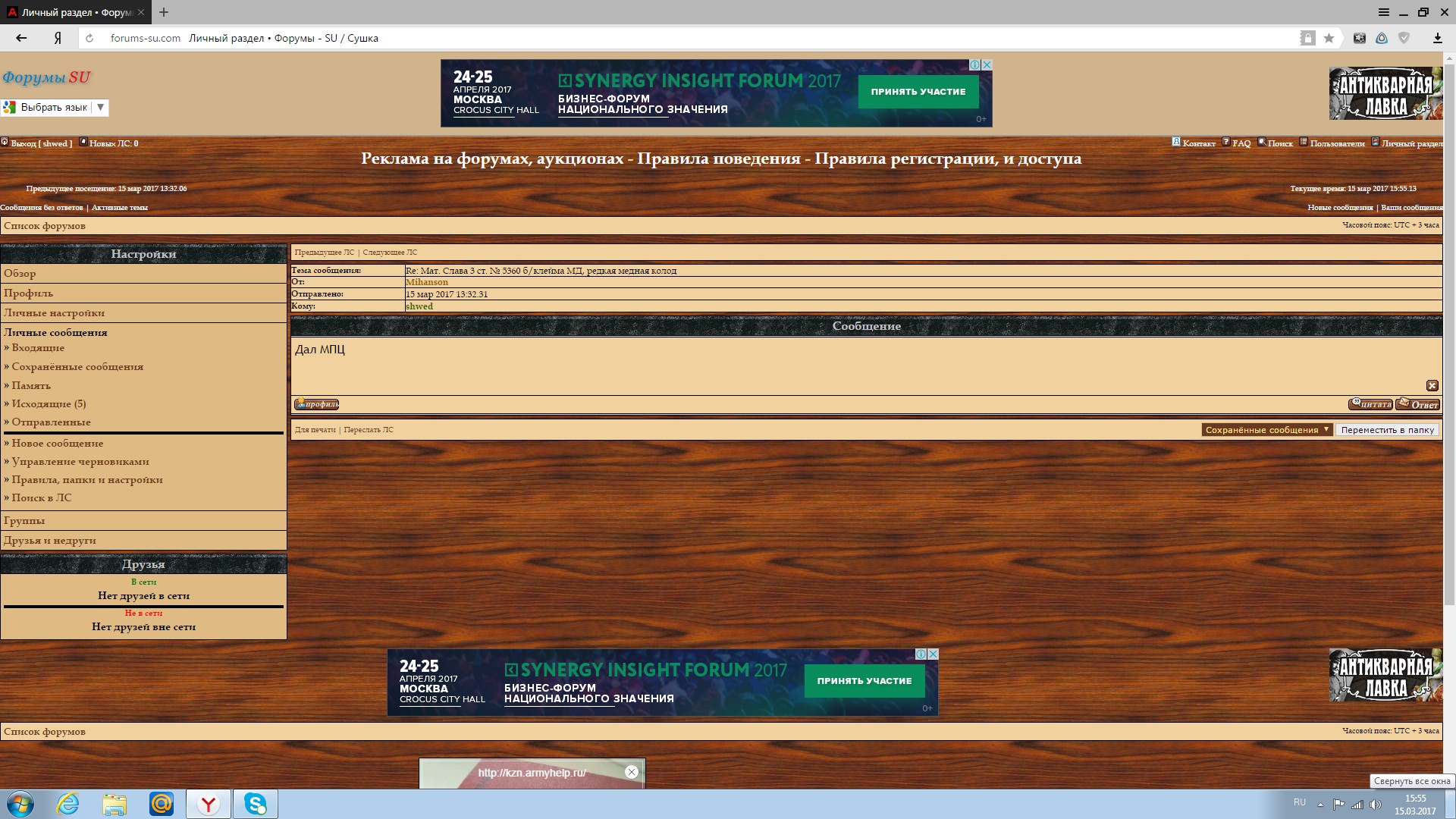Click Переместить в папку button

point(1388,430)
